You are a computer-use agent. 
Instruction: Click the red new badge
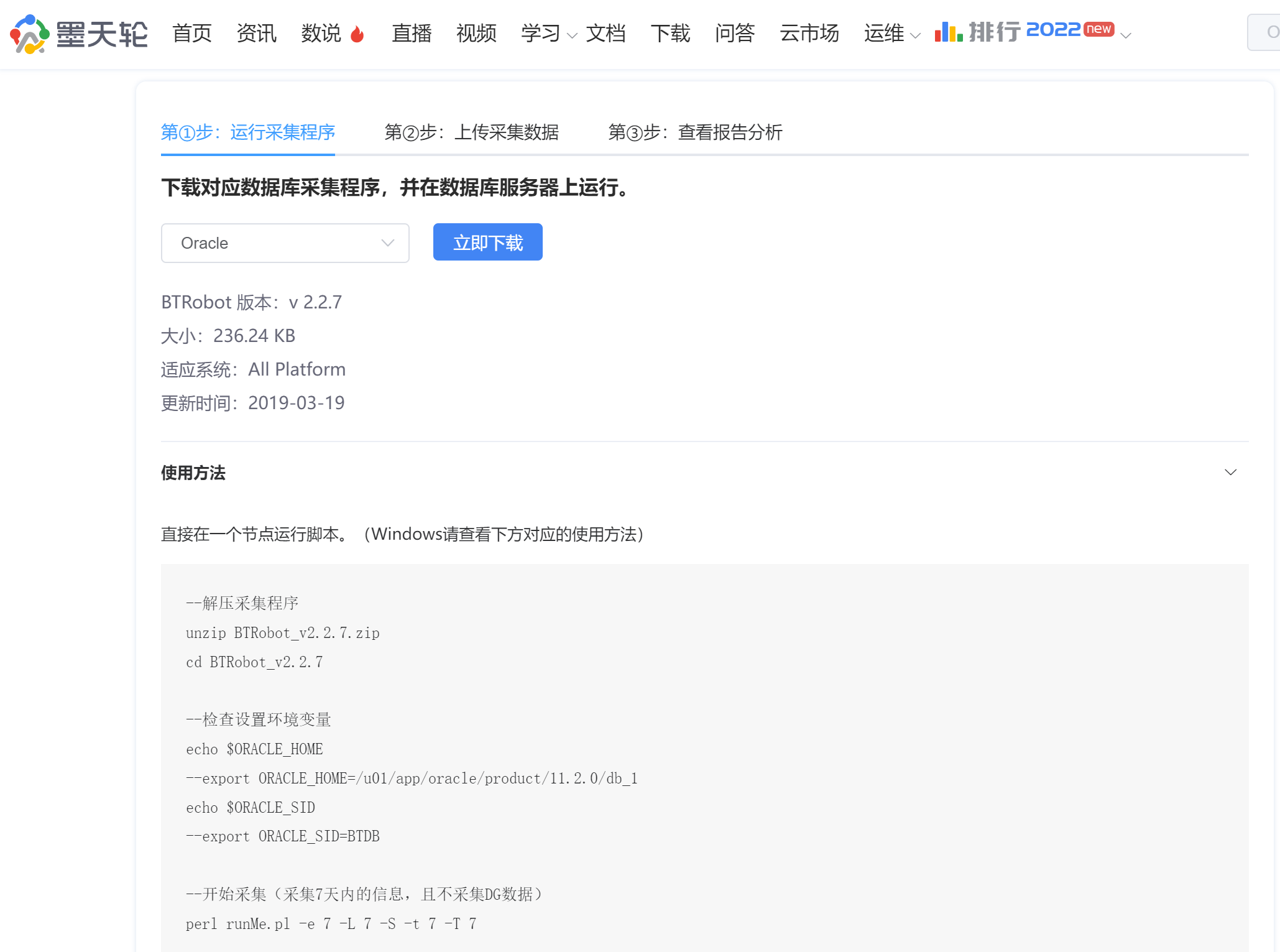[1098, 29]
